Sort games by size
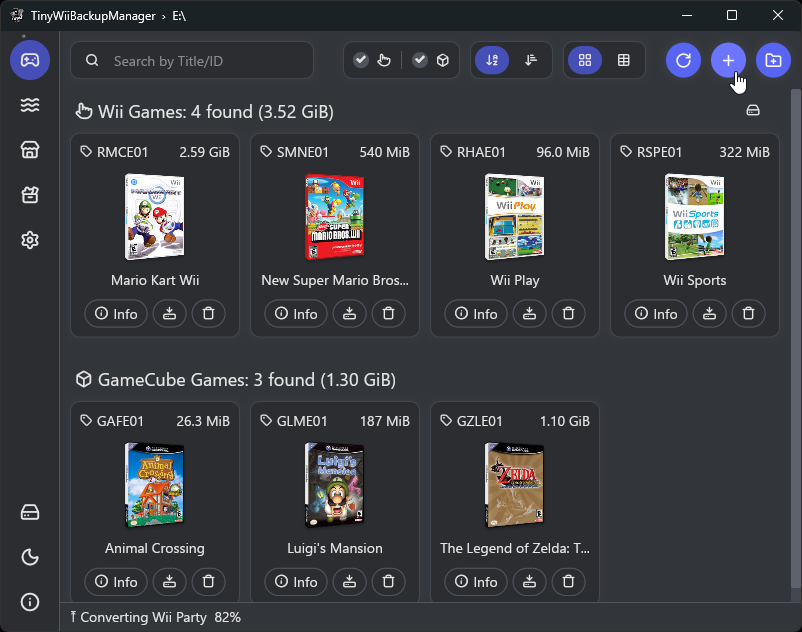The height and width of the screenshot is (632, 802). (x=531, y=61)
